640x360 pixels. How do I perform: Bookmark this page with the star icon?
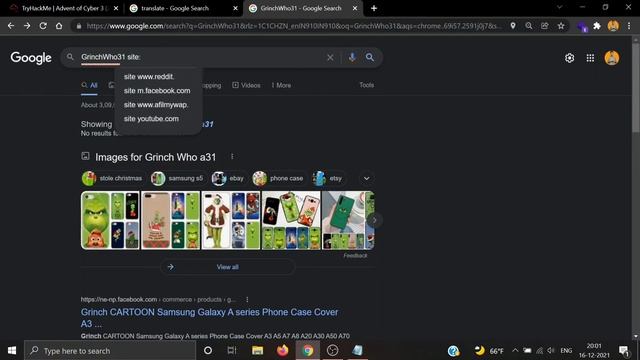point(561,26)
